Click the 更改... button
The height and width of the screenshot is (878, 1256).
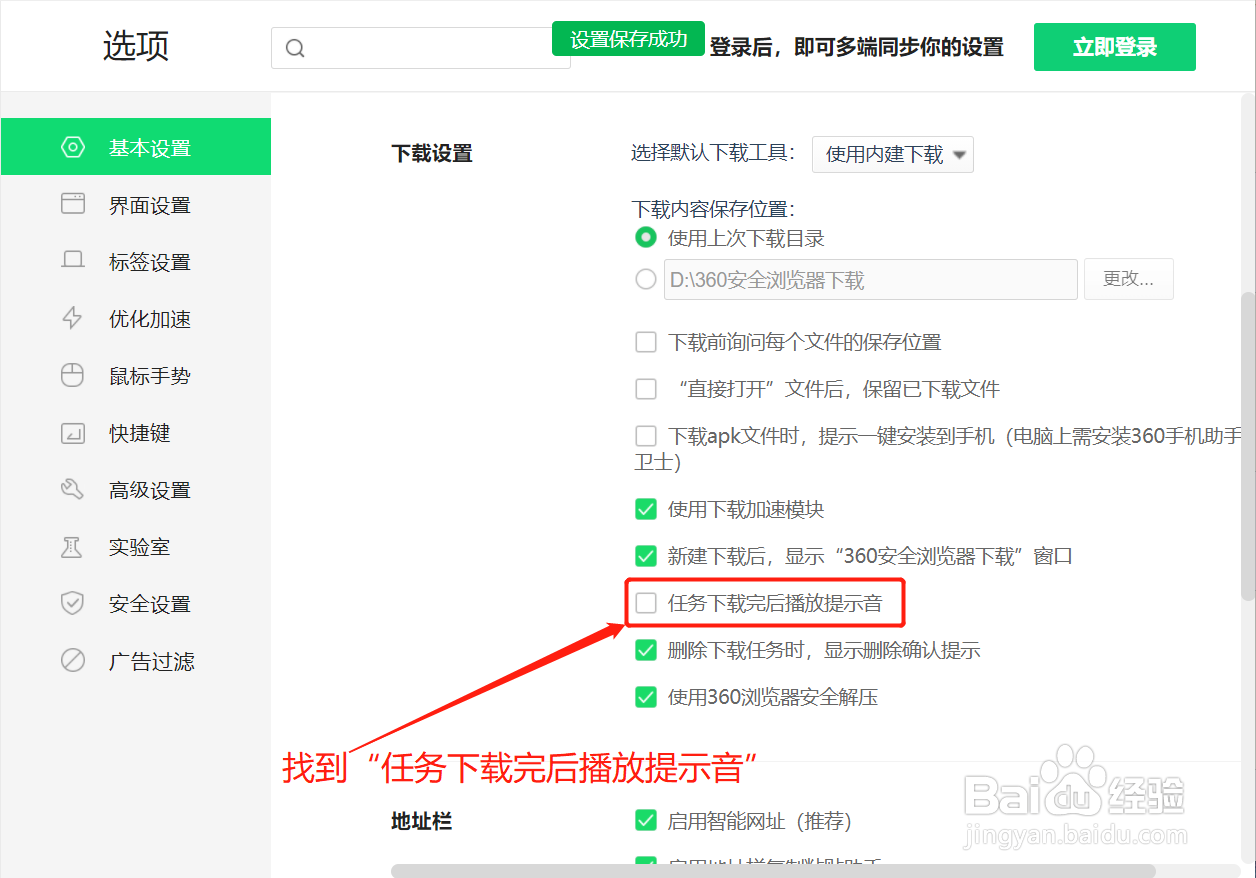(x=1129, y=279)
